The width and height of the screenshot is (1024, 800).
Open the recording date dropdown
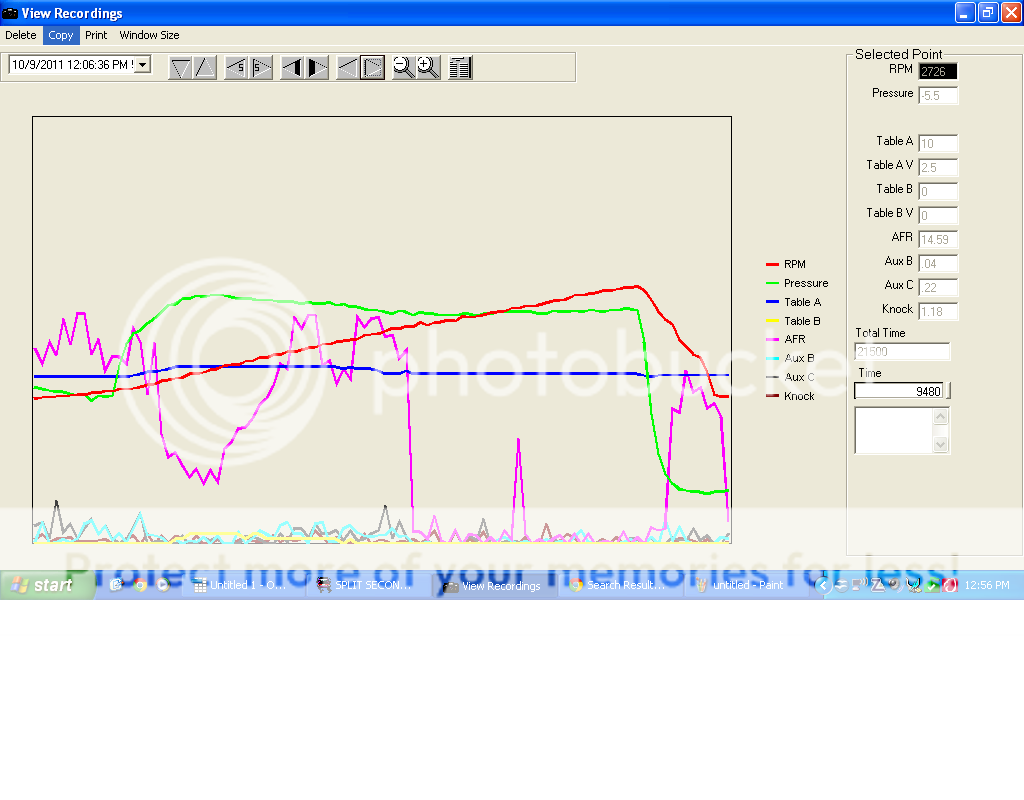(141, 65)
